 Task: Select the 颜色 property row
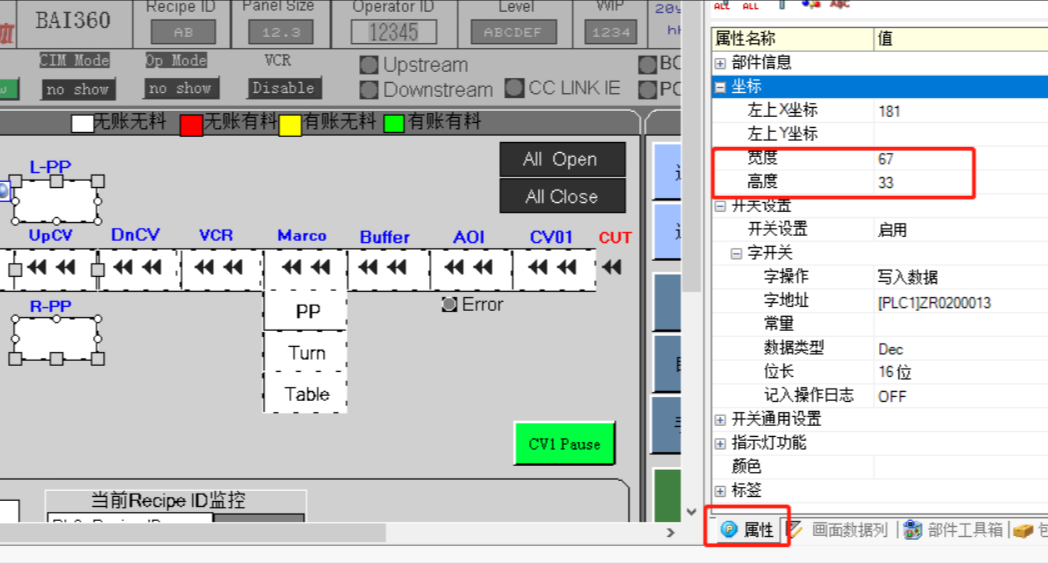(880, 467)
